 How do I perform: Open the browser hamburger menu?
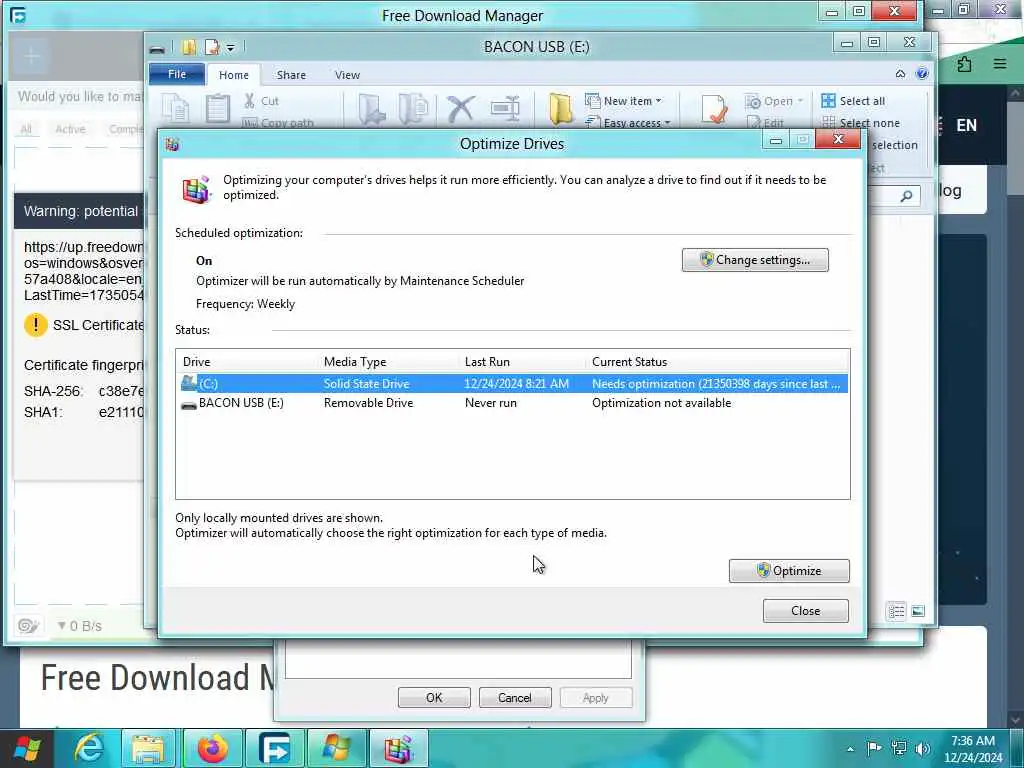pos(1000,64)
